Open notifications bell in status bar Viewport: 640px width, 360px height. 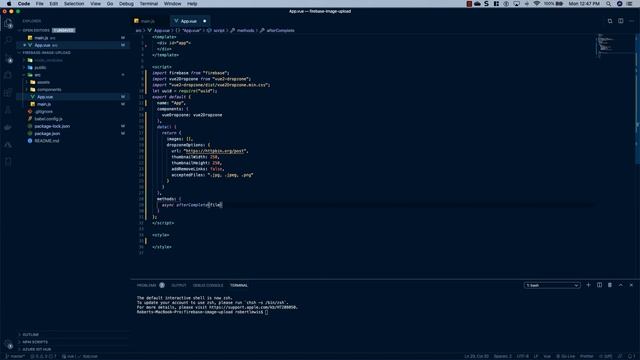[x=631, y=356]
